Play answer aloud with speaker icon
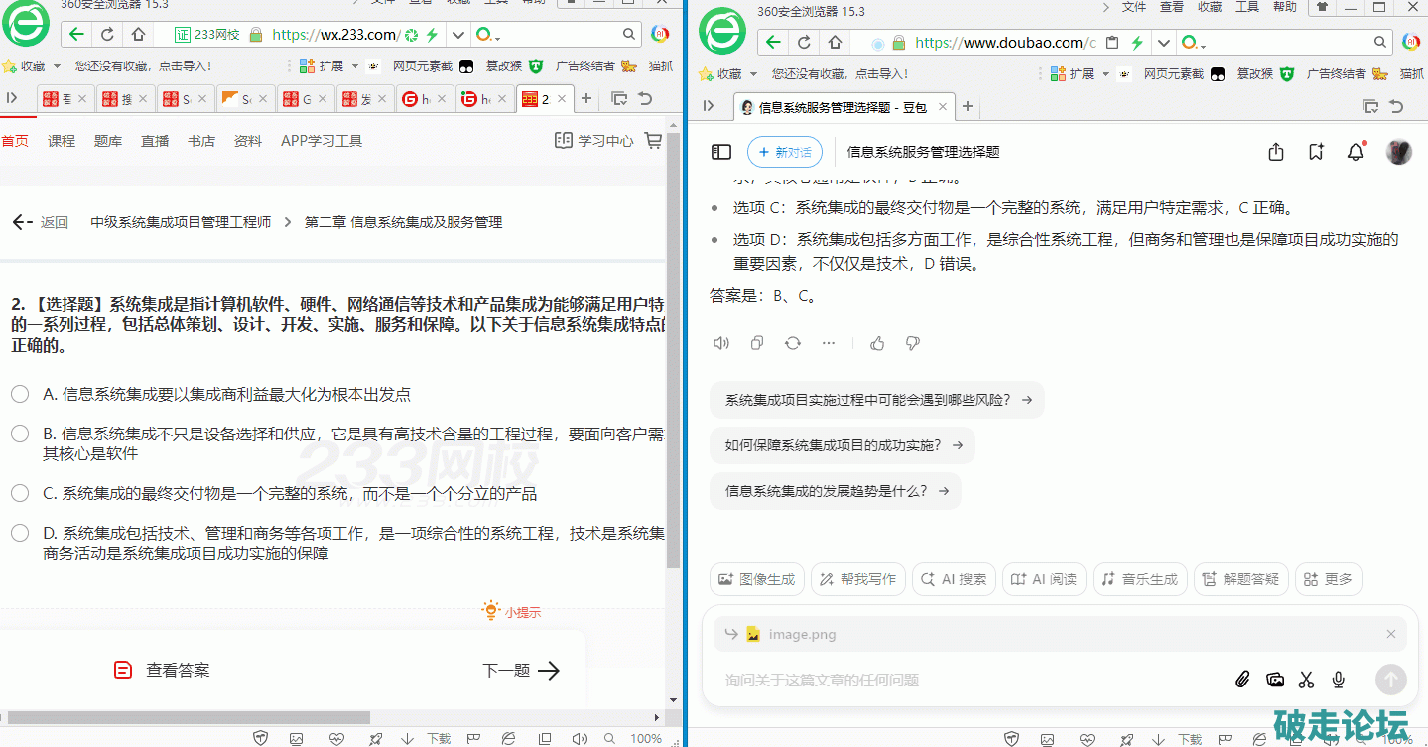This screenshot has width=1428, height=747. click(x=721, y=343)
